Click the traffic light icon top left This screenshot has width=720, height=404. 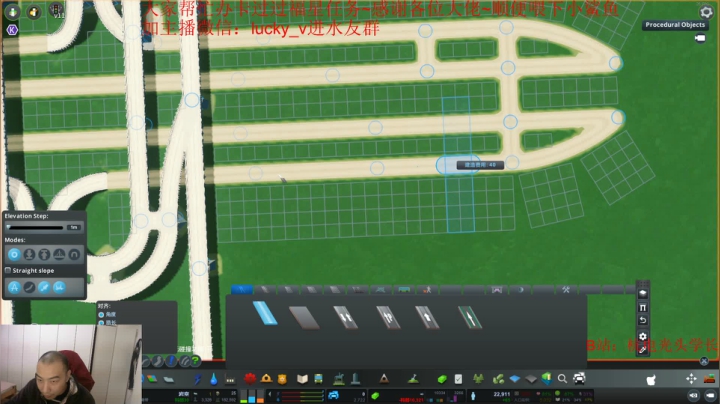point(56,10)
